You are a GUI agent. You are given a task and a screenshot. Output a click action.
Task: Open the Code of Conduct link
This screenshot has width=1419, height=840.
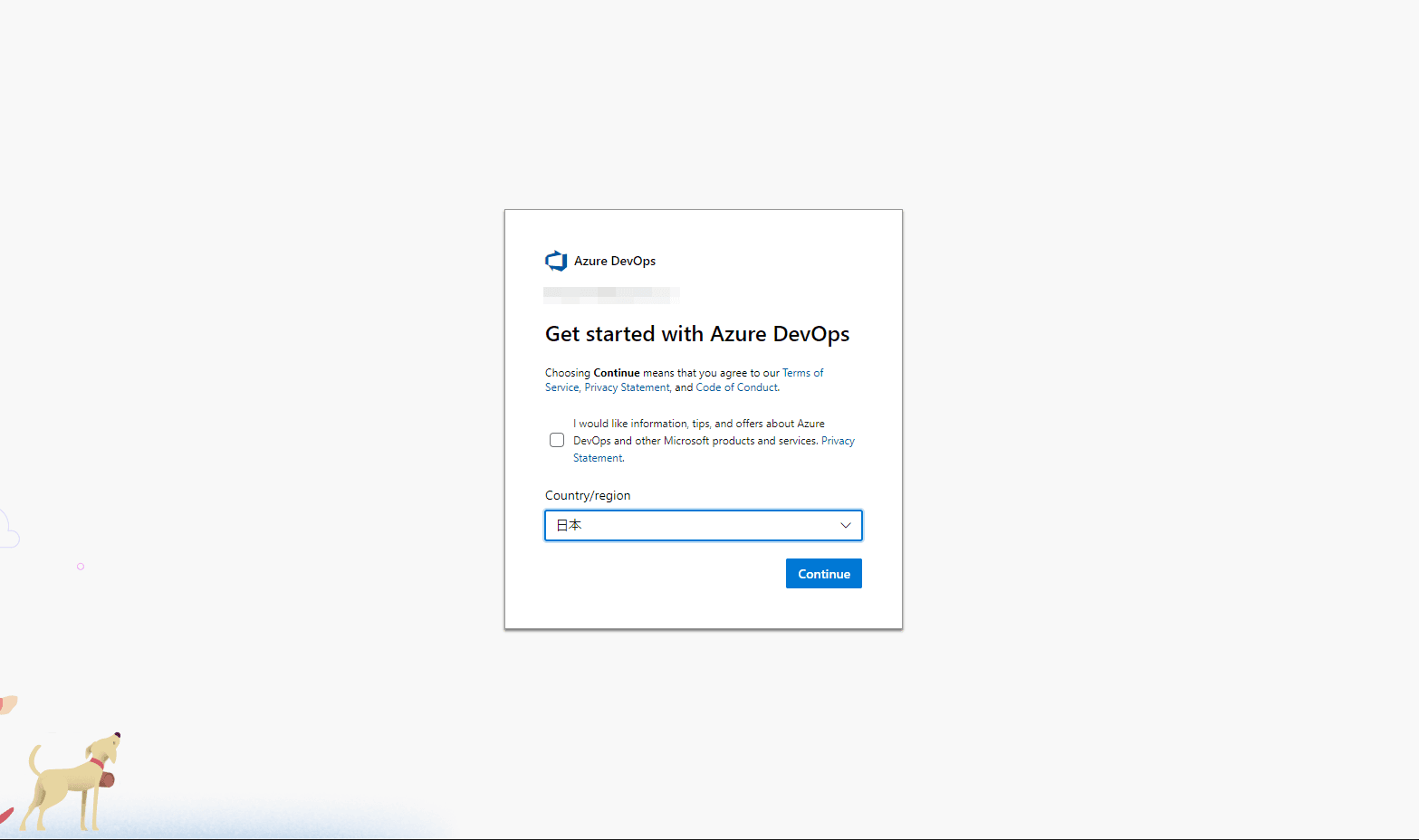click(736, 387)
